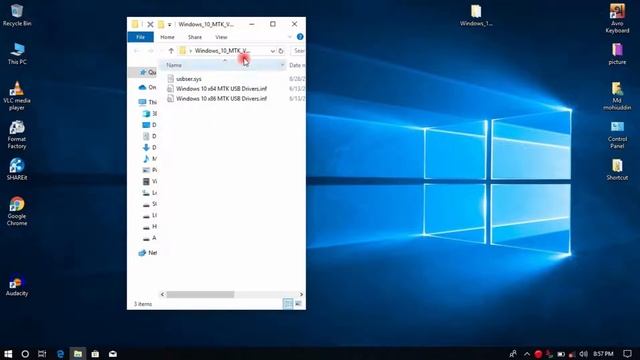Viewport: 640px width, 360px height.
Task: Select the picture desktop icon
Action: (x=617, y=53)
